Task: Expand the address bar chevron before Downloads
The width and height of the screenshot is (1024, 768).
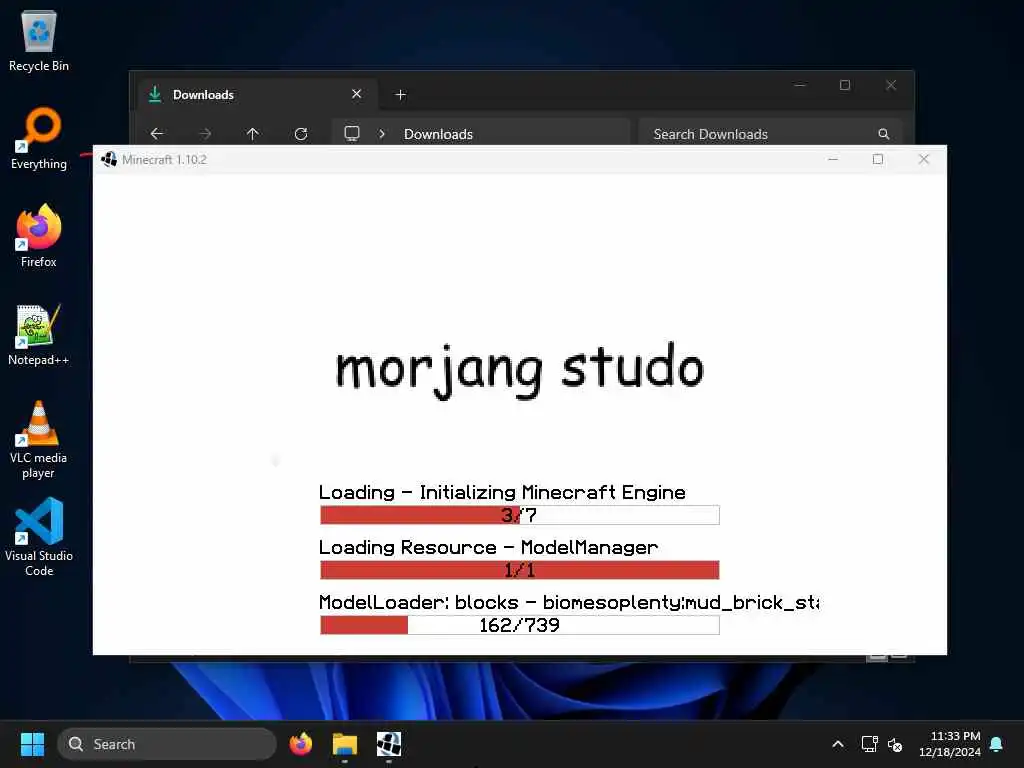Action: pyautogui.click(x=382, y=134)
